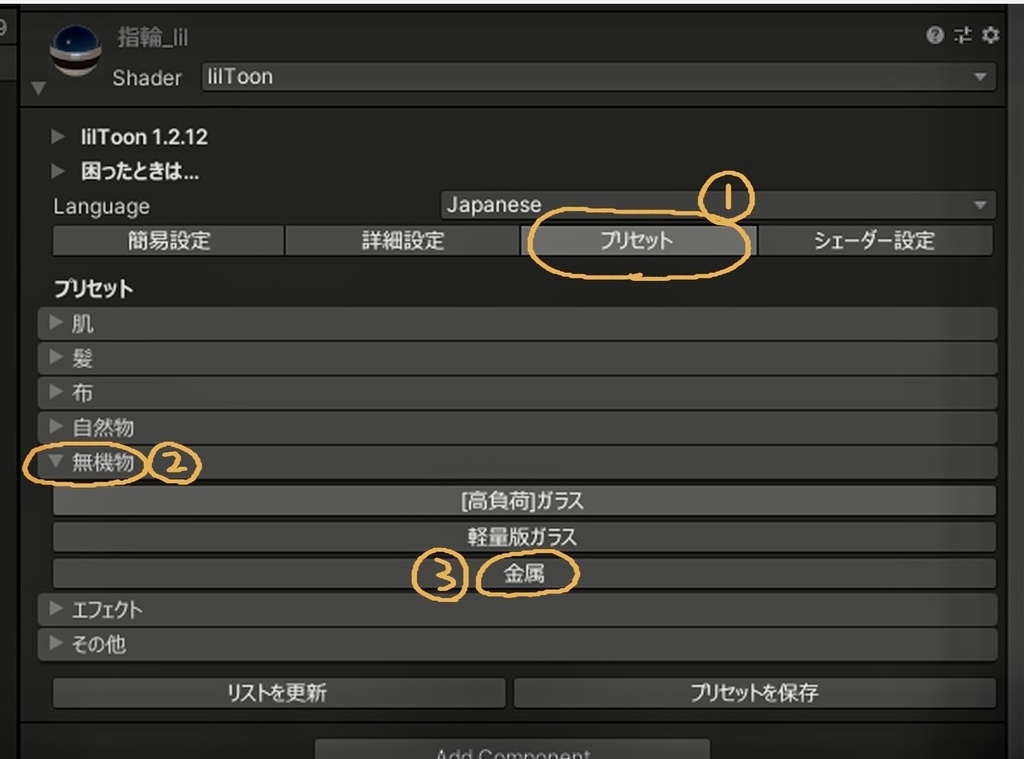Screen dimensions: 1024x759
Task: Switch to the 簡易設定 tab
Action: [166, 240]
